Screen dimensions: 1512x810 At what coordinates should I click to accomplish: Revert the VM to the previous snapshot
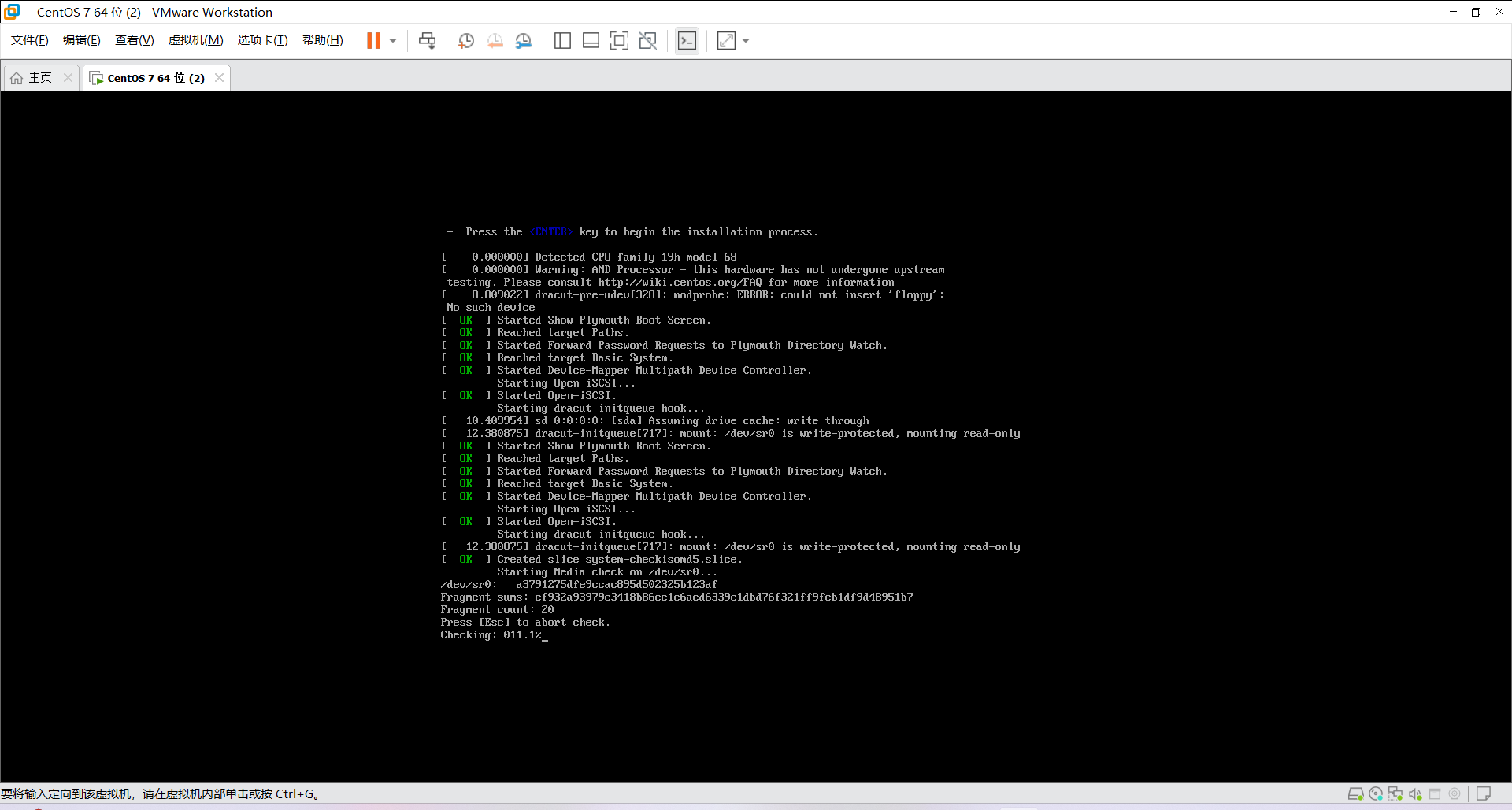click(495, 40)
